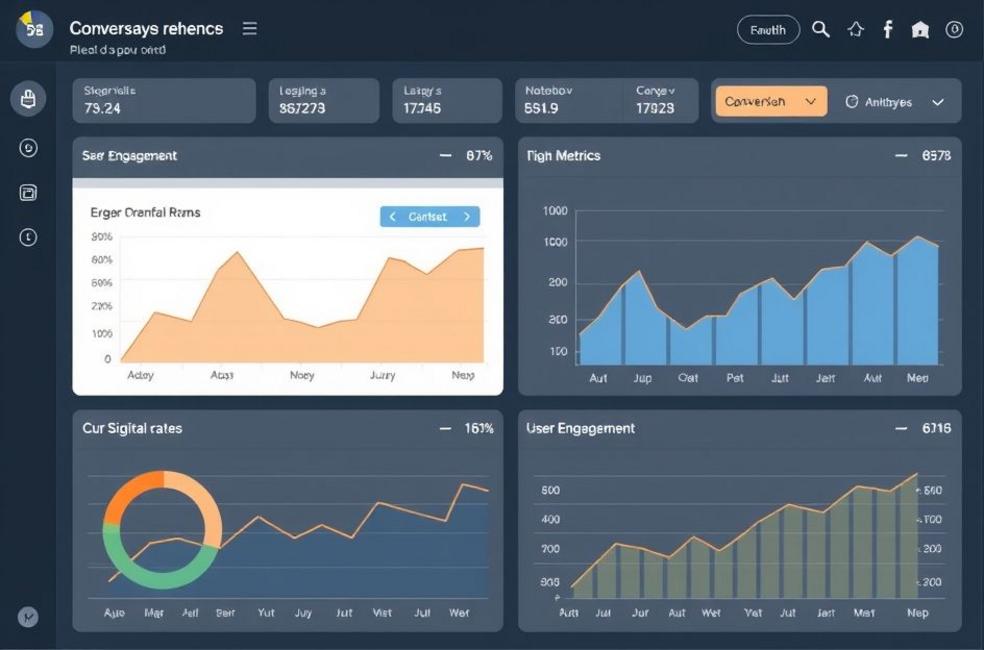Click the second circular icon in left sidebar
984x650 pixels.
[x=29, y=148]
